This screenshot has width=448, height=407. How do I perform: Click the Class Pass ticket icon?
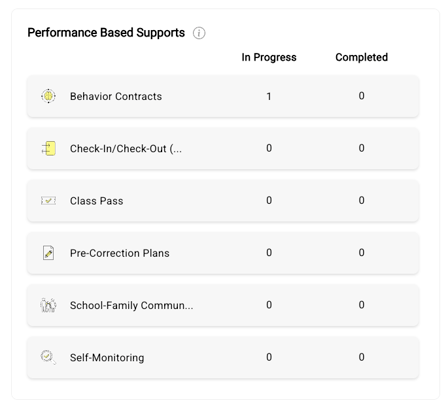tap(48, 200)
